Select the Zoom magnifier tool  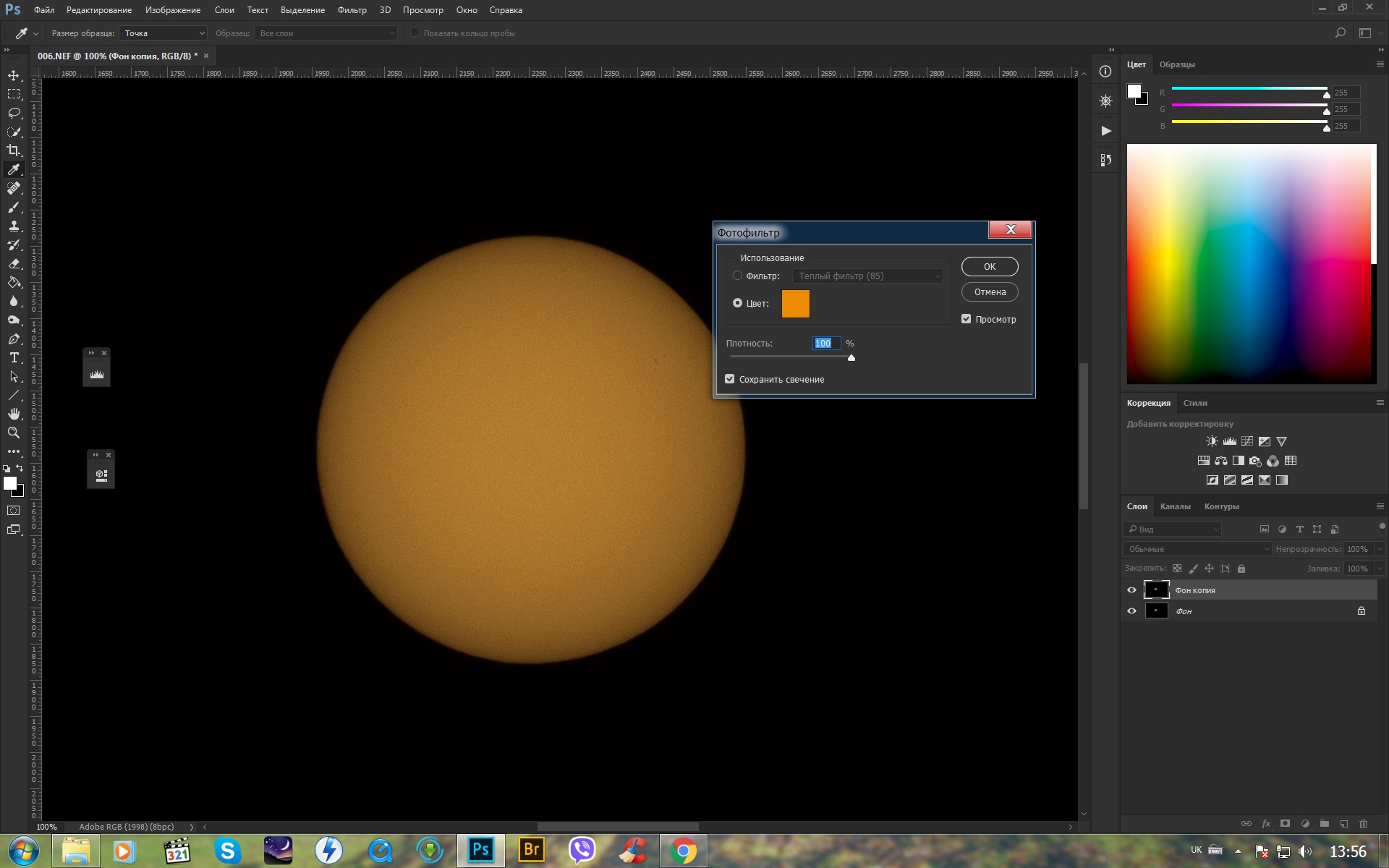tap(14, 433)
